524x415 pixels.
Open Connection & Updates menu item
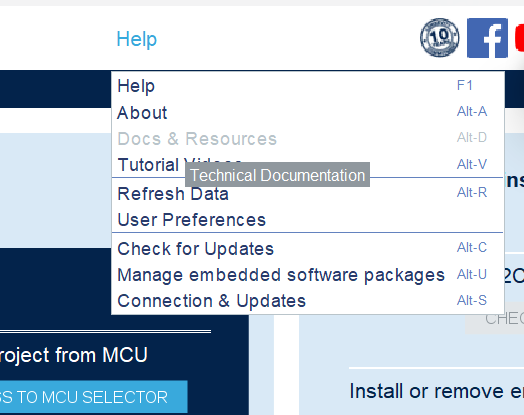[x=307, y=301]
